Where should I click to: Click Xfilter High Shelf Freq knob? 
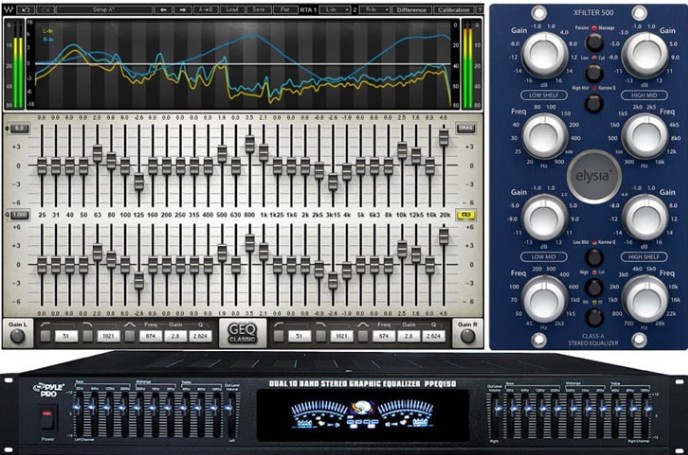pyautogui.click(x=645, y=300)
